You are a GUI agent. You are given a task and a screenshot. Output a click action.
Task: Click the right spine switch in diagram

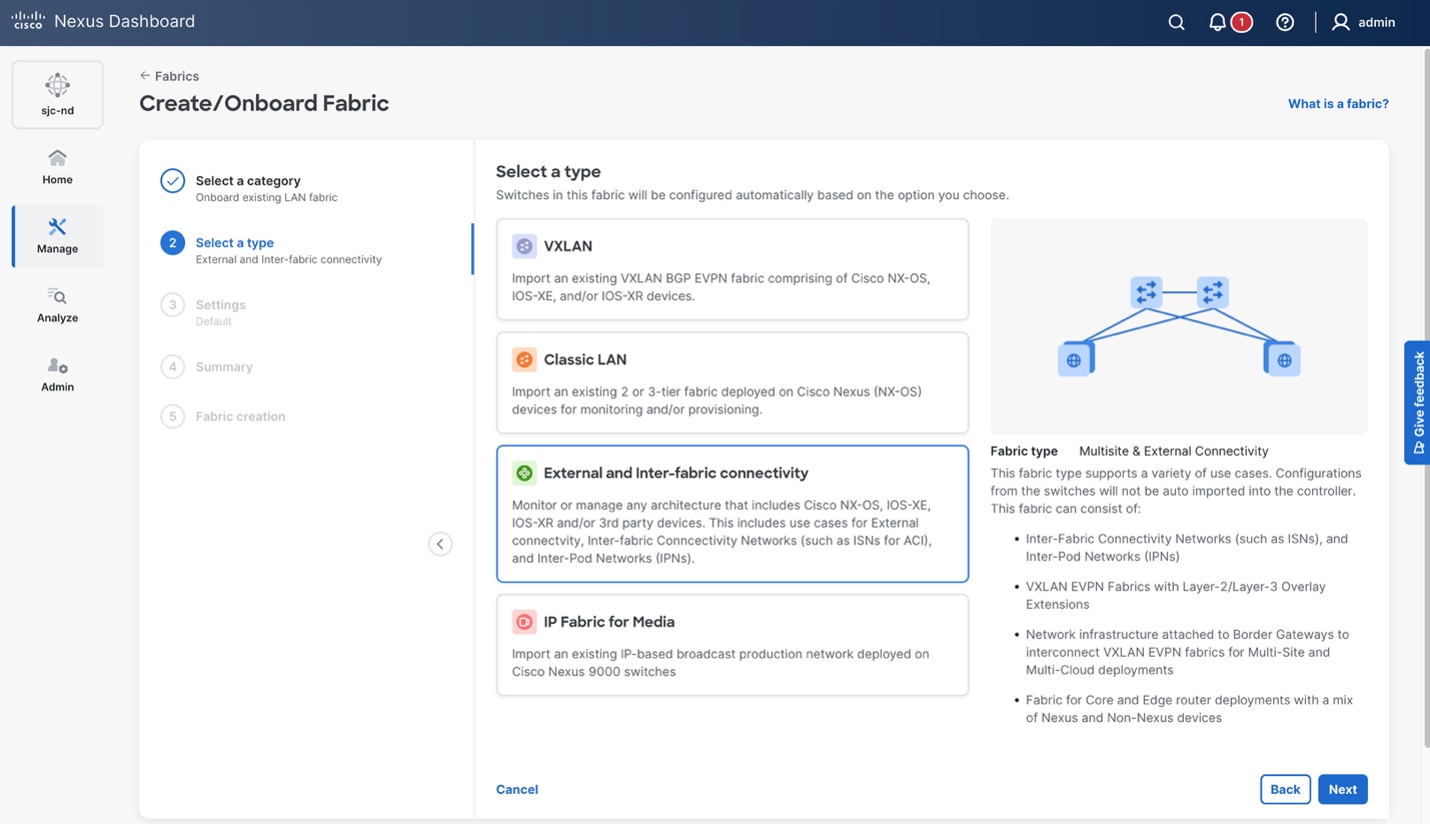click(x=1212, y=292)
